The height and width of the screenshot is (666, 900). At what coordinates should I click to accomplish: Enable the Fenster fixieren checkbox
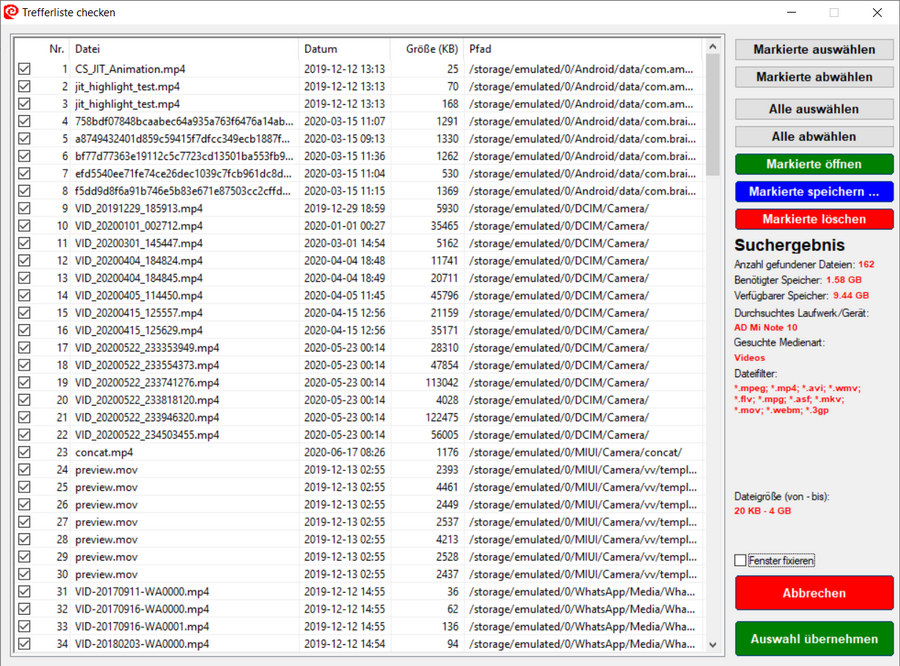(x=740, y=560)
